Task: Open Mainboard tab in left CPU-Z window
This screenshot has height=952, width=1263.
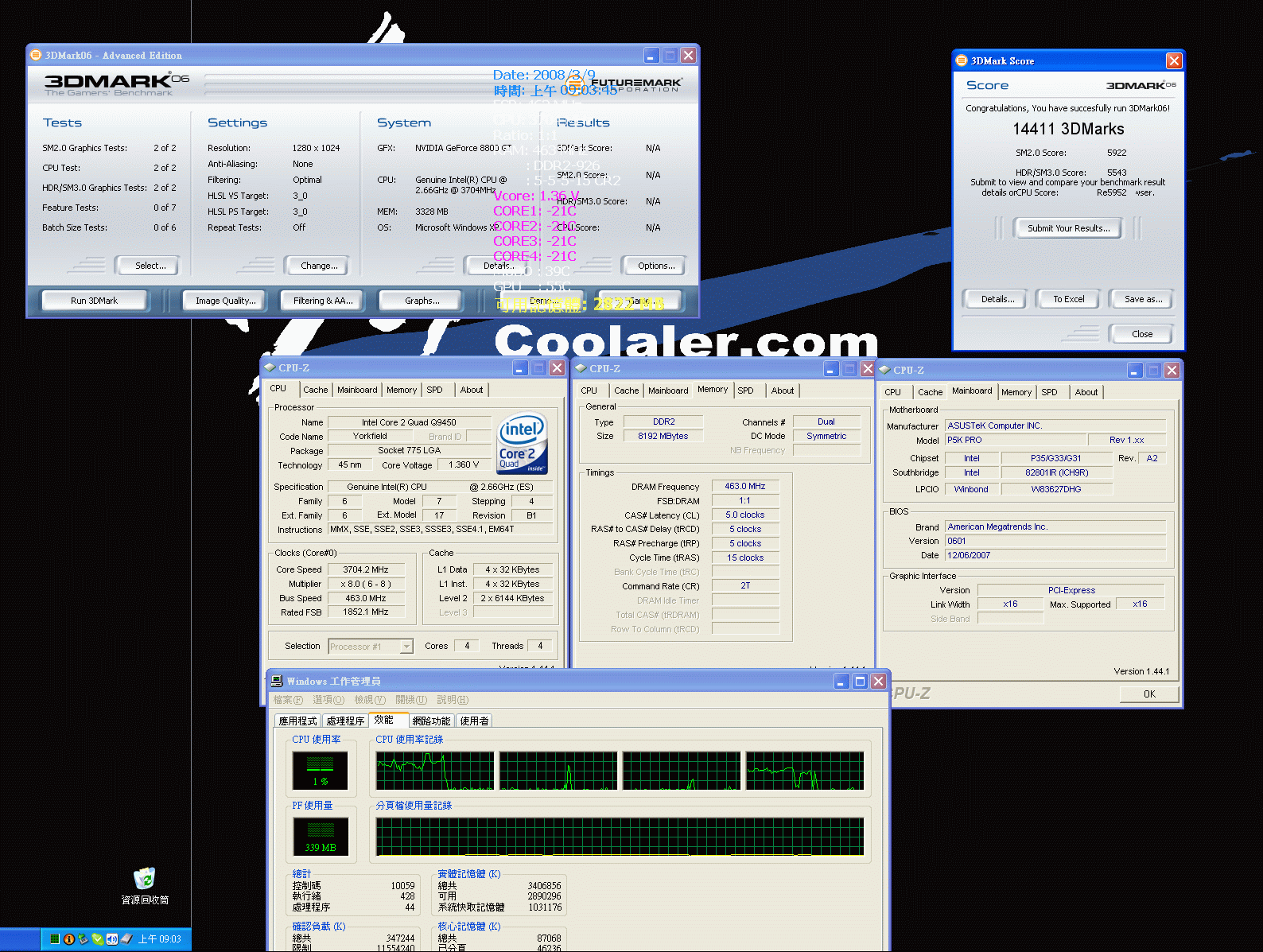Action: 357,390
